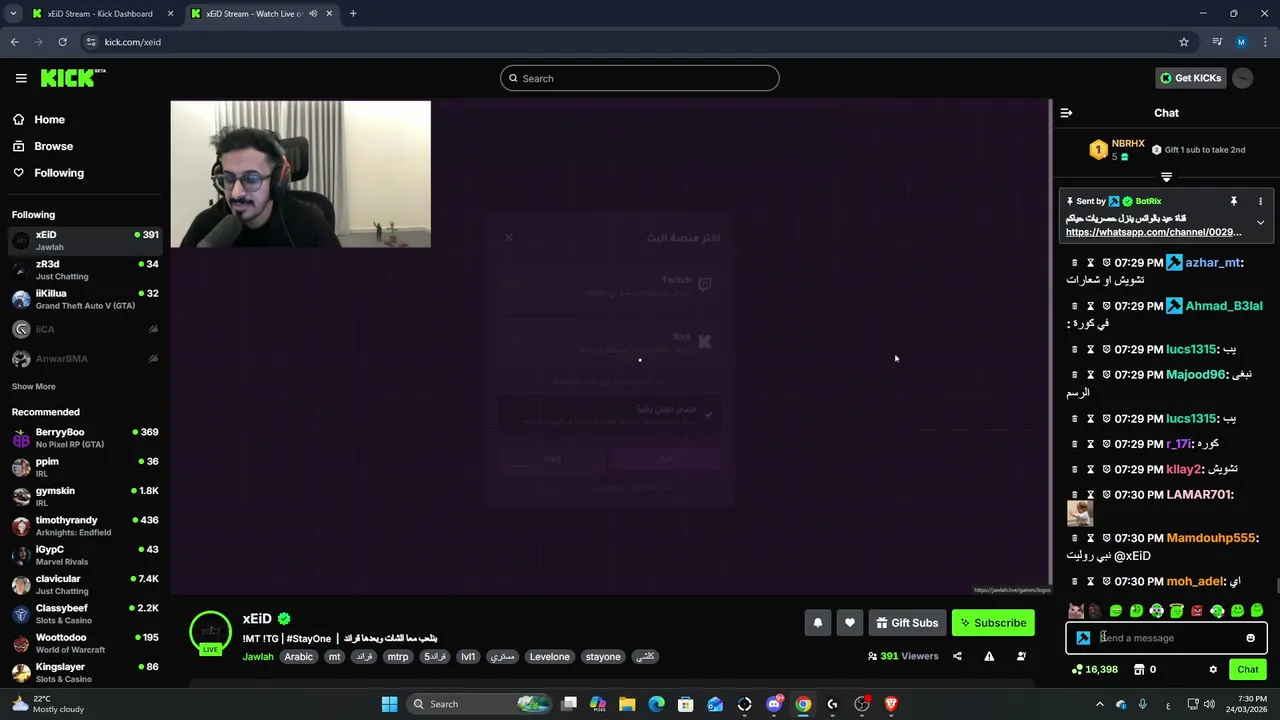
Task: Open iiKillua channel in sidebar
Action: (85, 299)
